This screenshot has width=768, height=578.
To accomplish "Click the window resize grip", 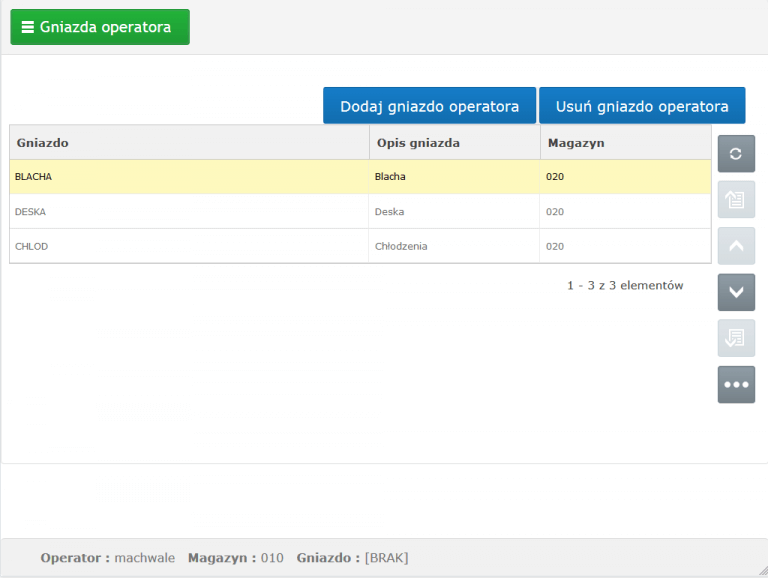I will tap(763, 571).
